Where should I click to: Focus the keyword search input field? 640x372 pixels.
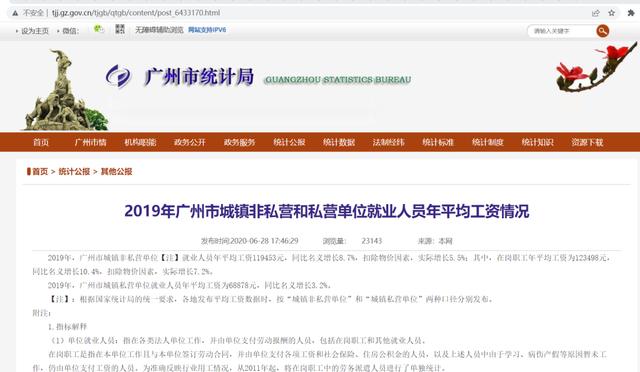coord(562,31)
